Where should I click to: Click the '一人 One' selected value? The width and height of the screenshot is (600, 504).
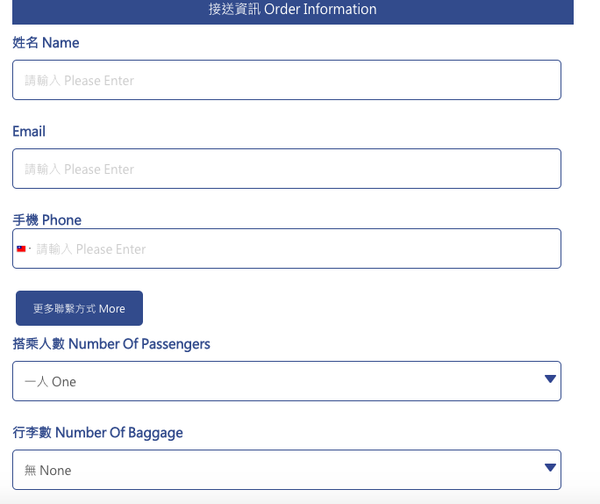click(50, 382)
